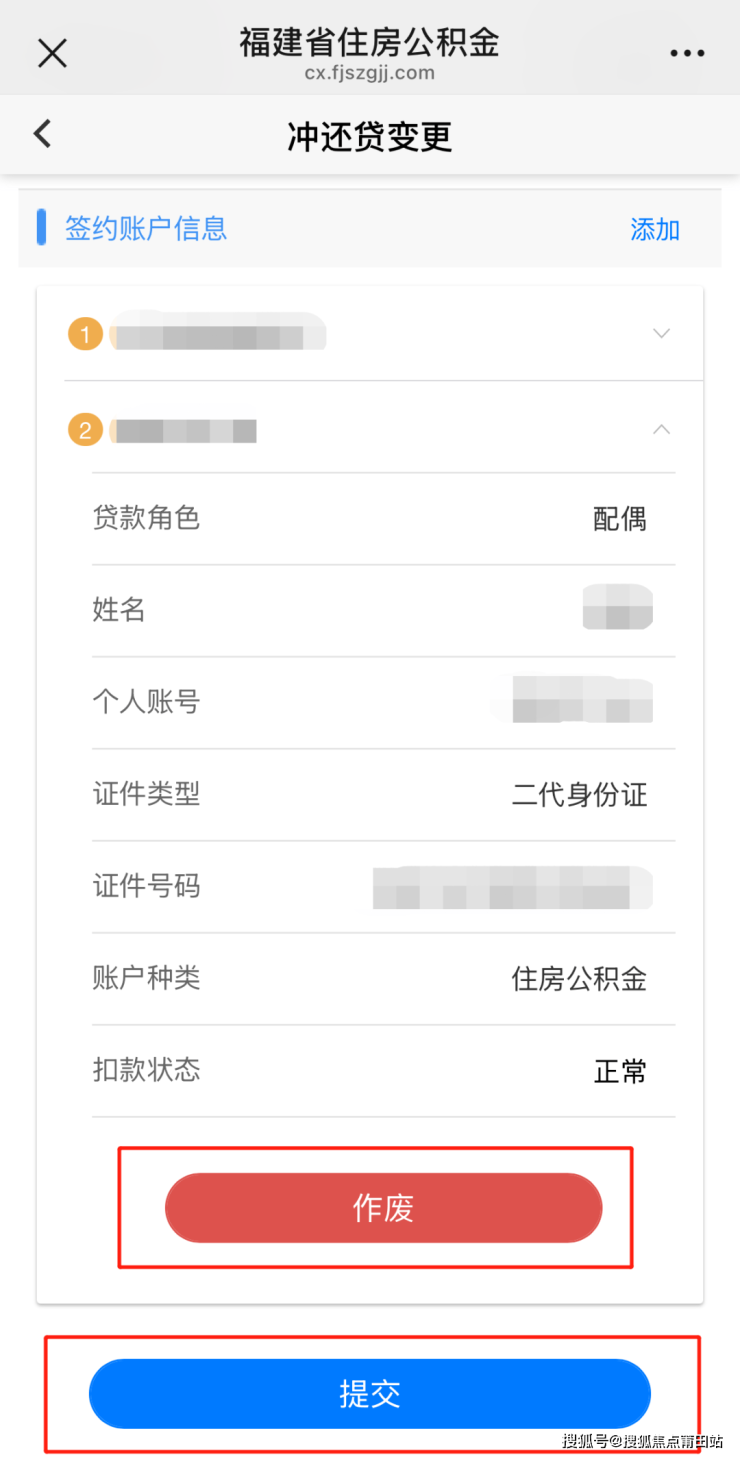Click the 证件号码 blurred value

click(x=512, y=887)
